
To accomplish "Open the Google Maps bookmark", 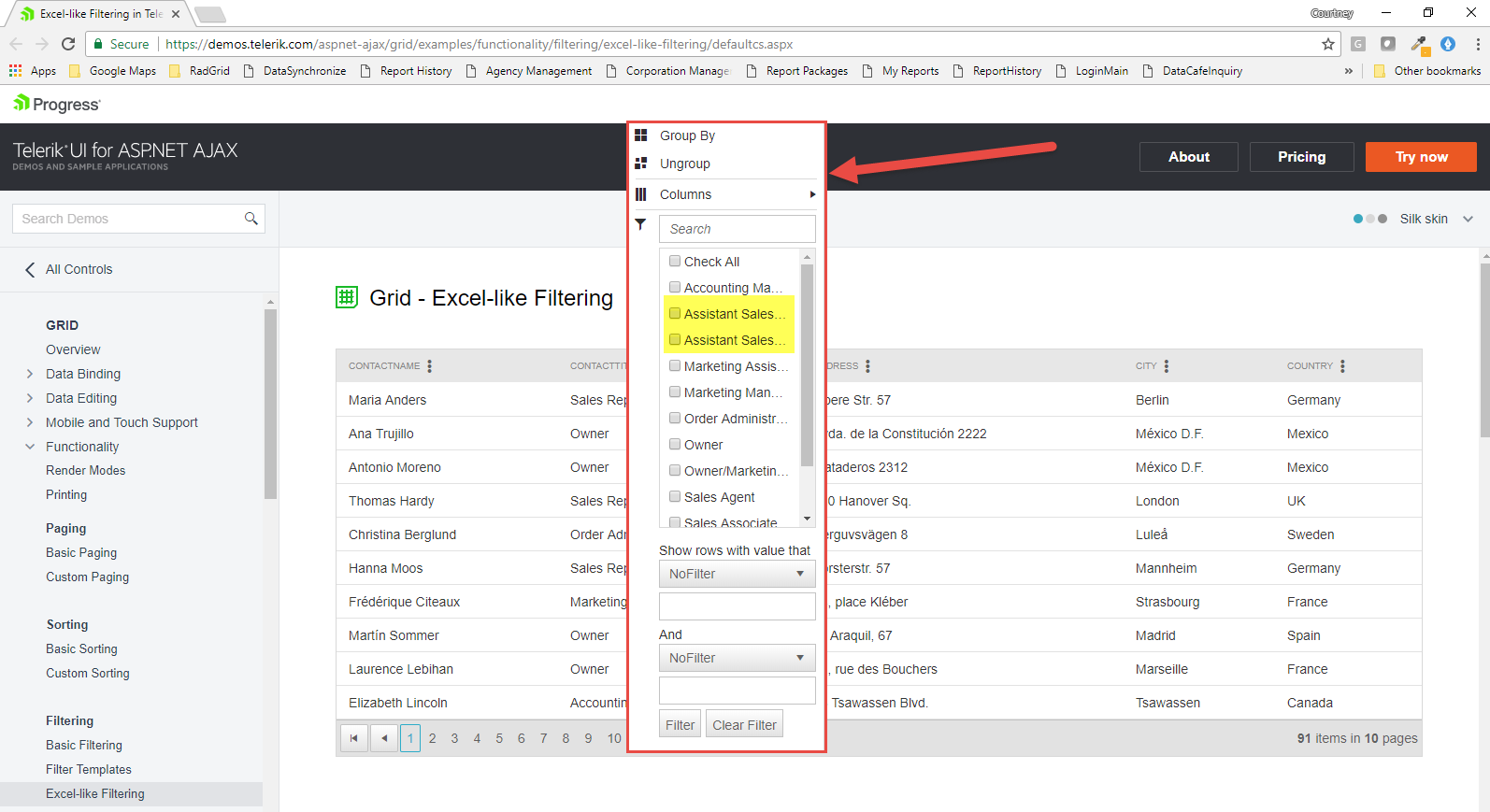I will 113,71.
